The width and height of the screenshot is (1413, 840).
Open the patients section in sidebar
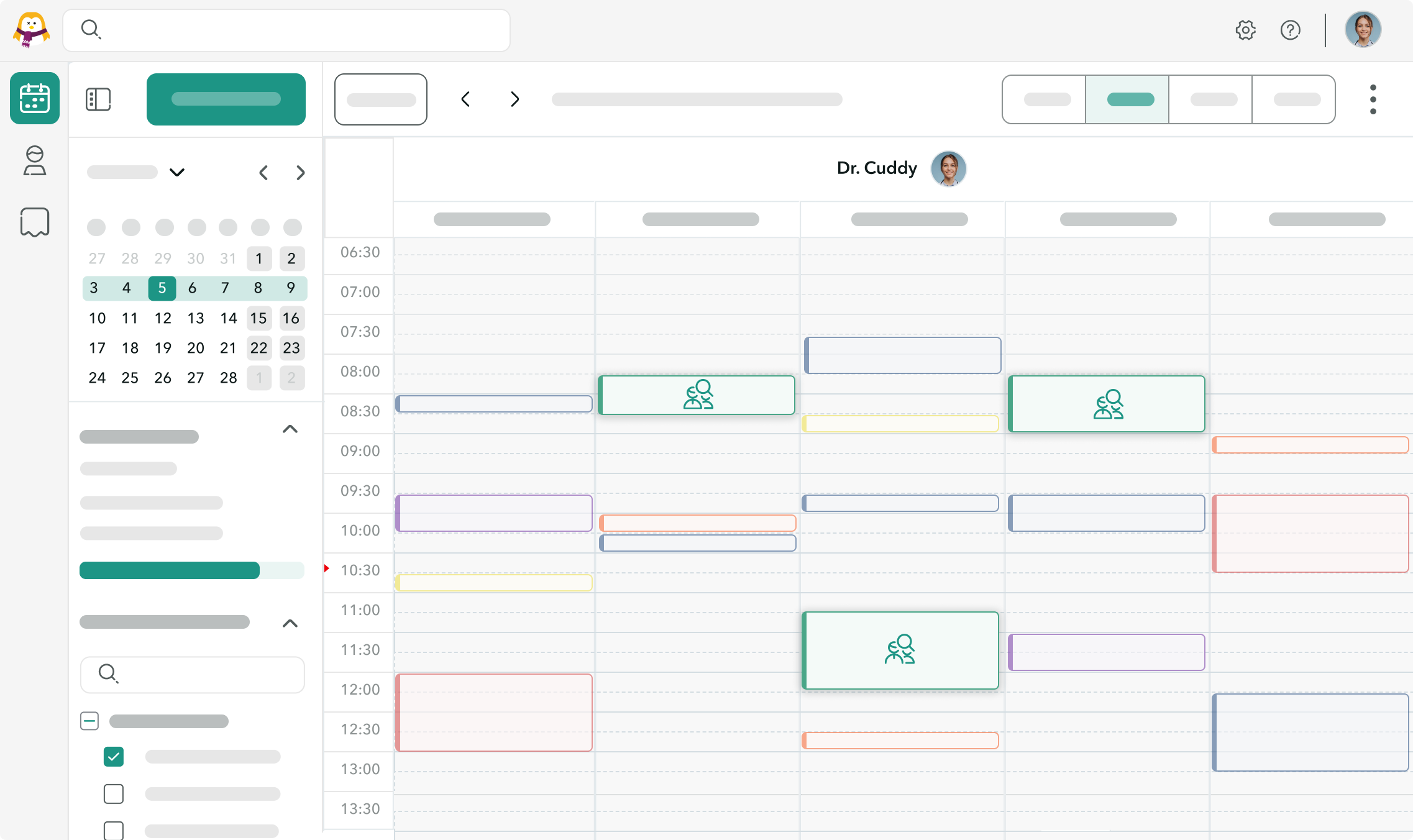pos(35,160)
